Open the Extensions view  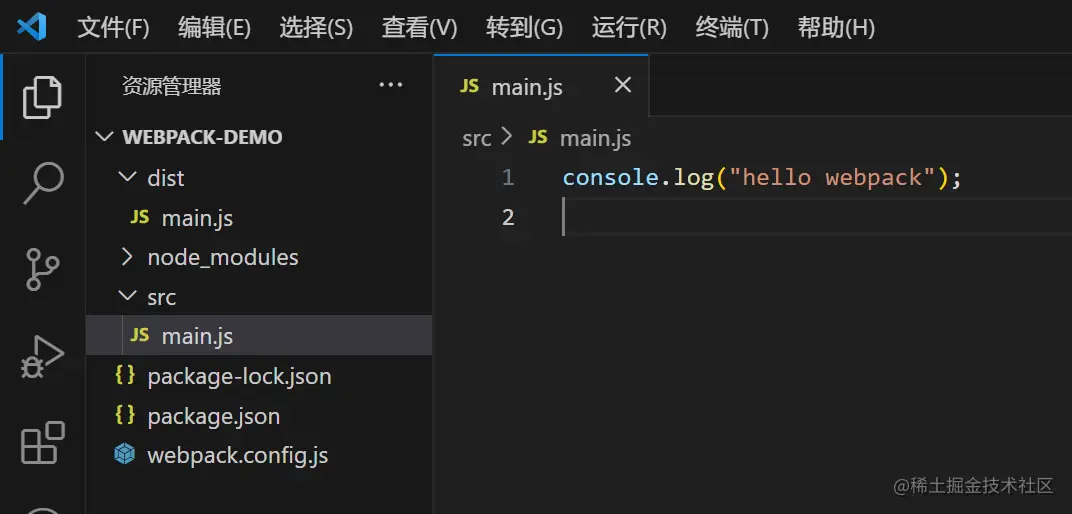(42, 443)
